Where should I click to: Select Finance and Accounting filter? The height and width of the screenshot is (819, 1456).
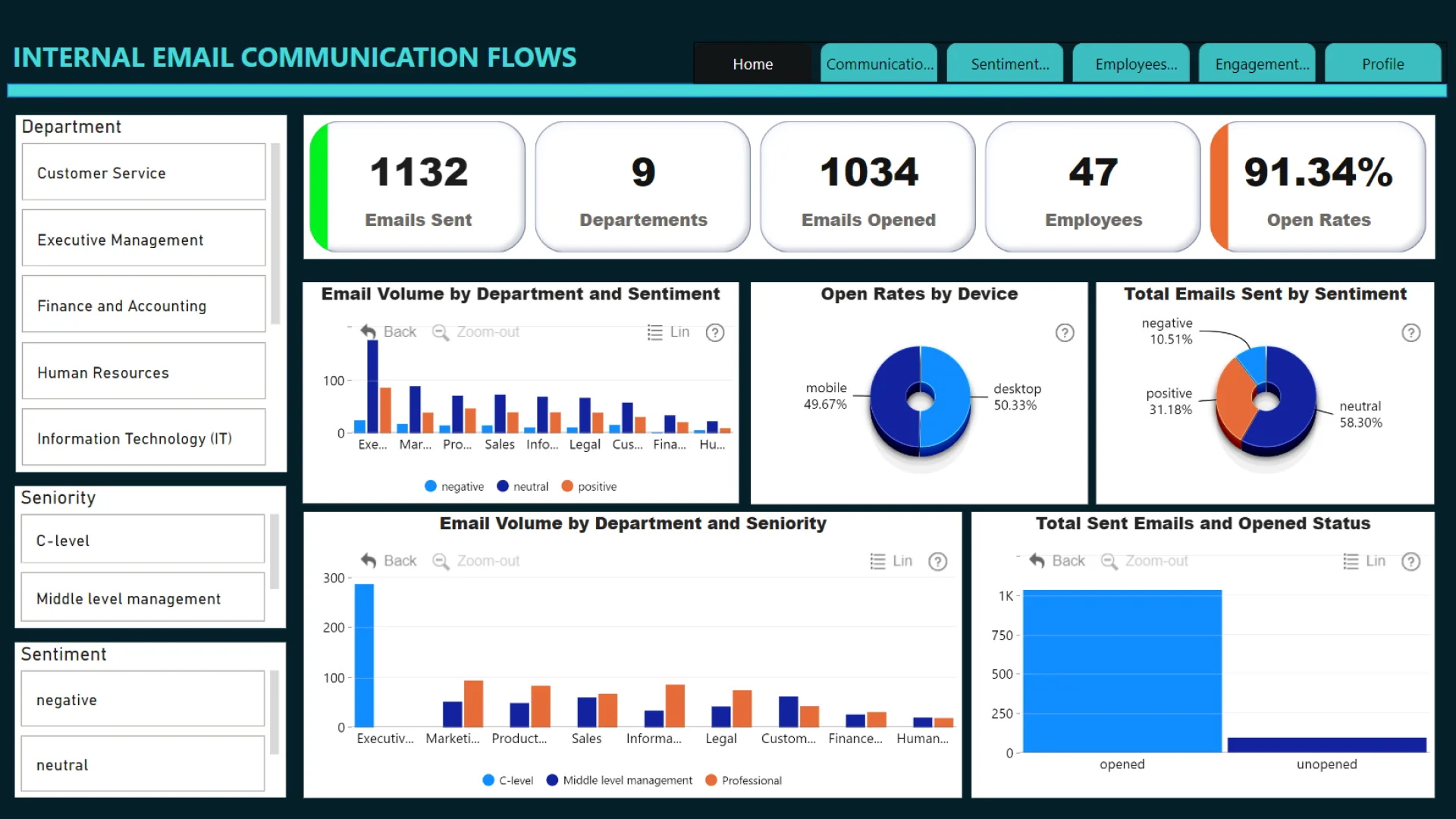[144, 305]
